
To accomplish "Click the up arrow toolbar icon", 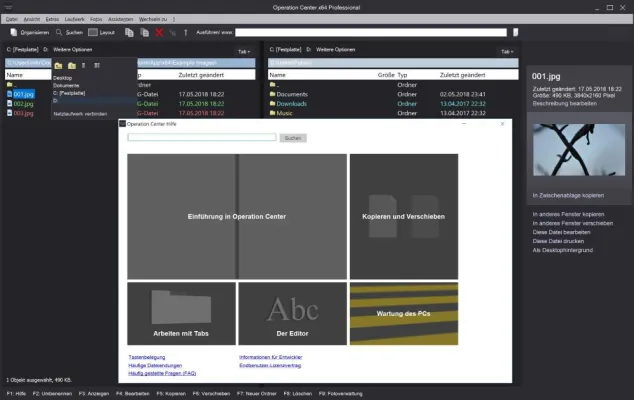I will coord(186,32).
